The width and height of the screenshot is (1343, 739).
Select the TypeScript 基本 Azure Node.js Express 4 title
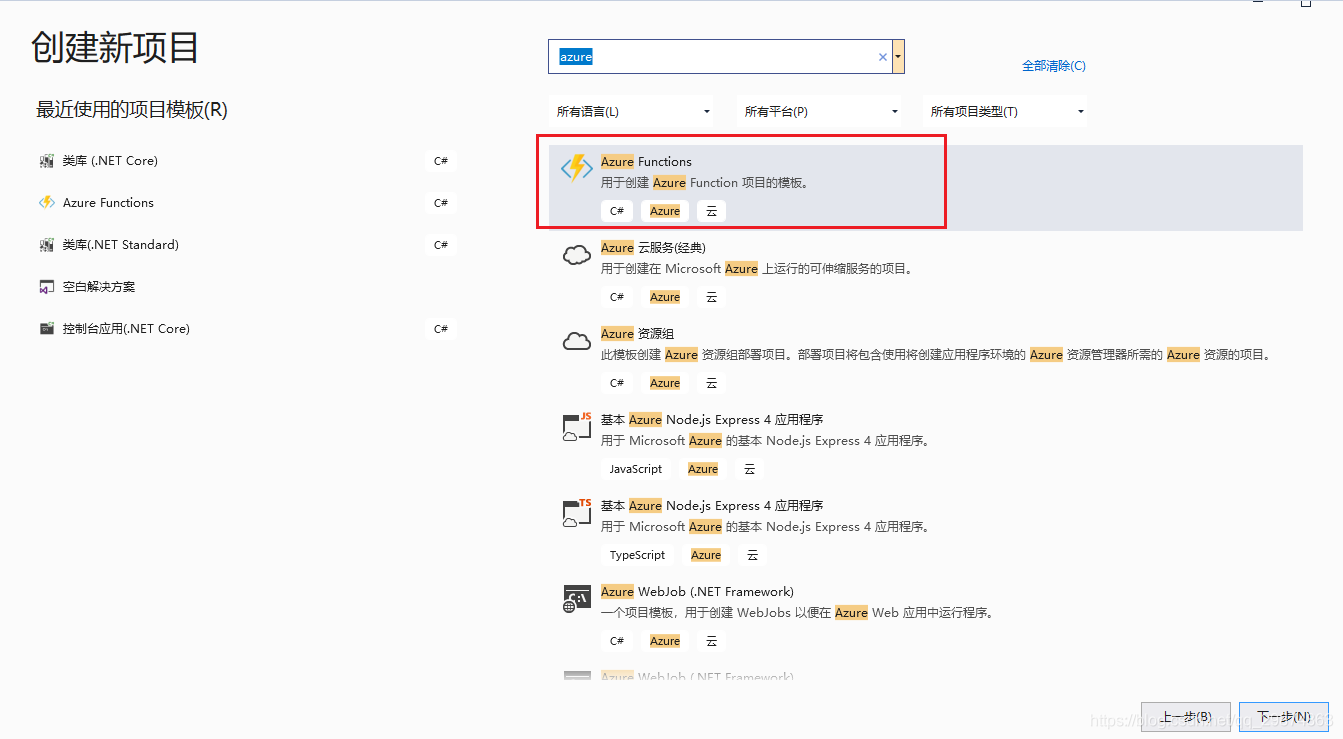tap(712, 506)
